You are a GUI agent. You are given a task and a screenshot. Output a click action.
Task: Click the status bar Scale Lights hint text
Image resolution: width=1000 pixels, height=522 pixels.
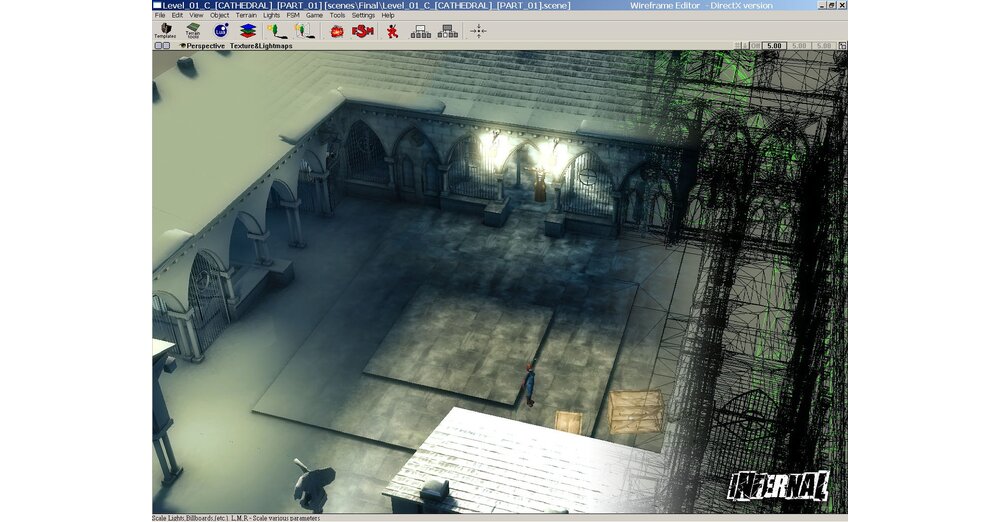236,518
